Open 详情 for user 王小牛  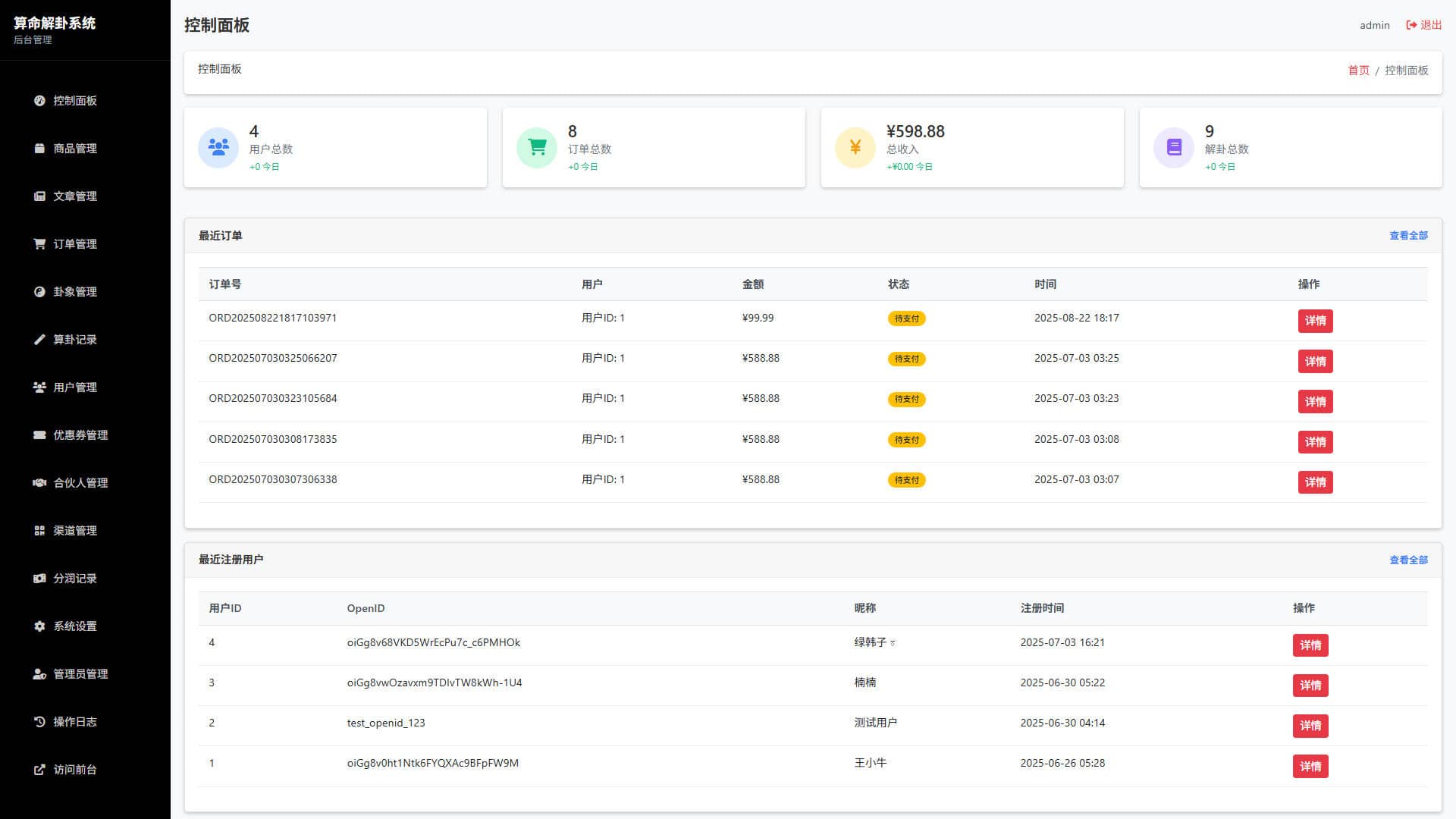click(x=1310, y=766)
